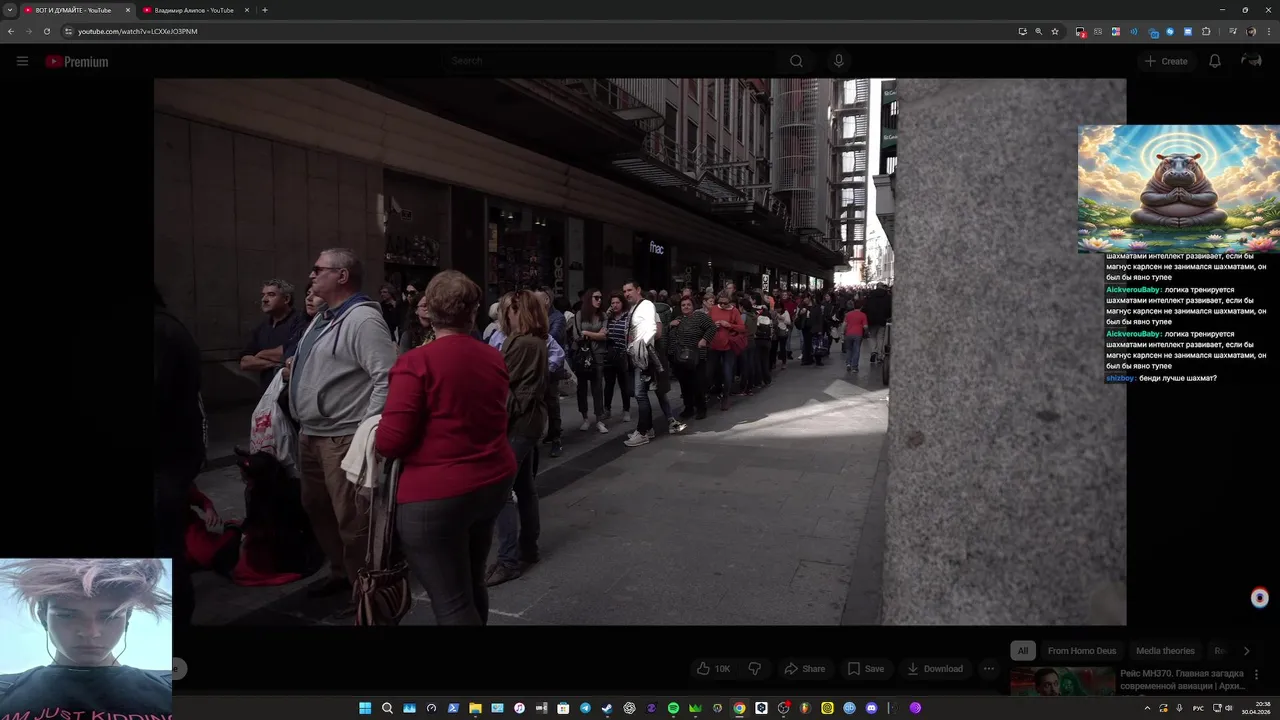Open the YouTube guide hamburger menu
Image resolution: width=1280 pixels, height=720 pixels.
point(22,61)
